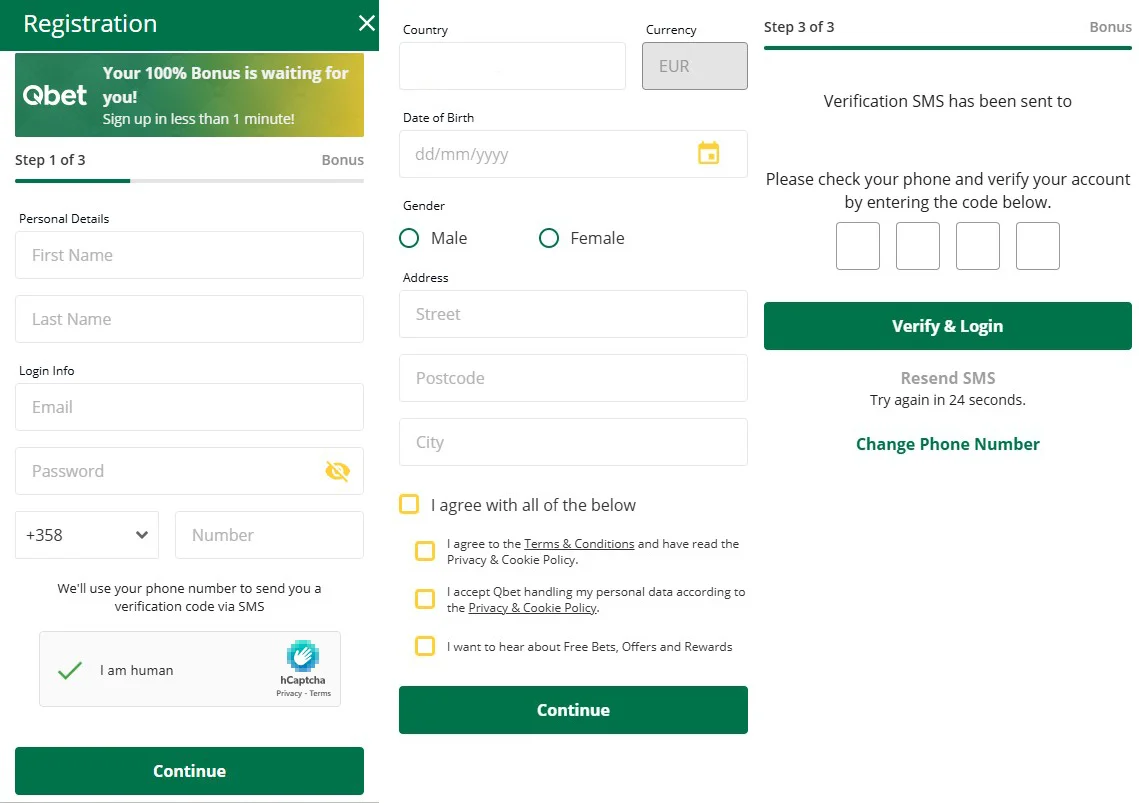Viewport: 1139px width, 803px height.
Task: Open the EUR currency dropdown
Action: pos(694,66)
